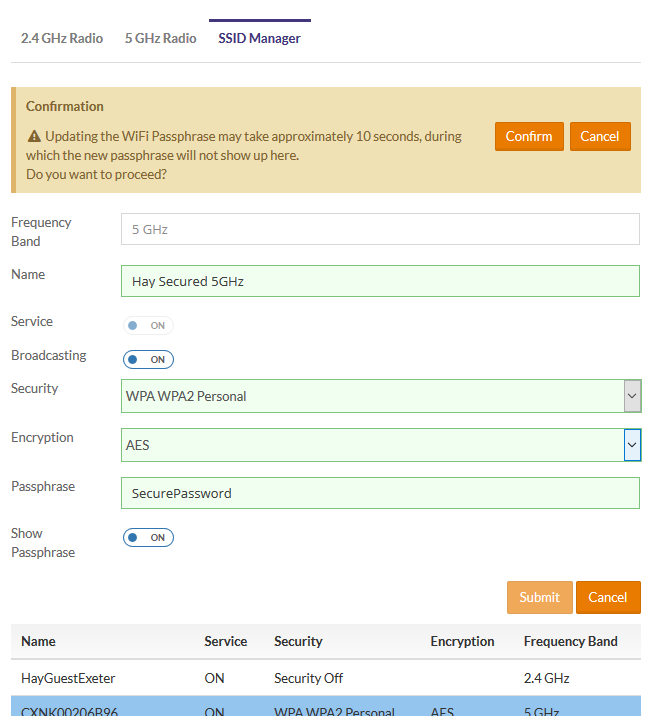Image resolution: width=656 pixels, height=716 pixels.
Task: Cancel the passphrase confirmation prompt
Action: (600, 137)
